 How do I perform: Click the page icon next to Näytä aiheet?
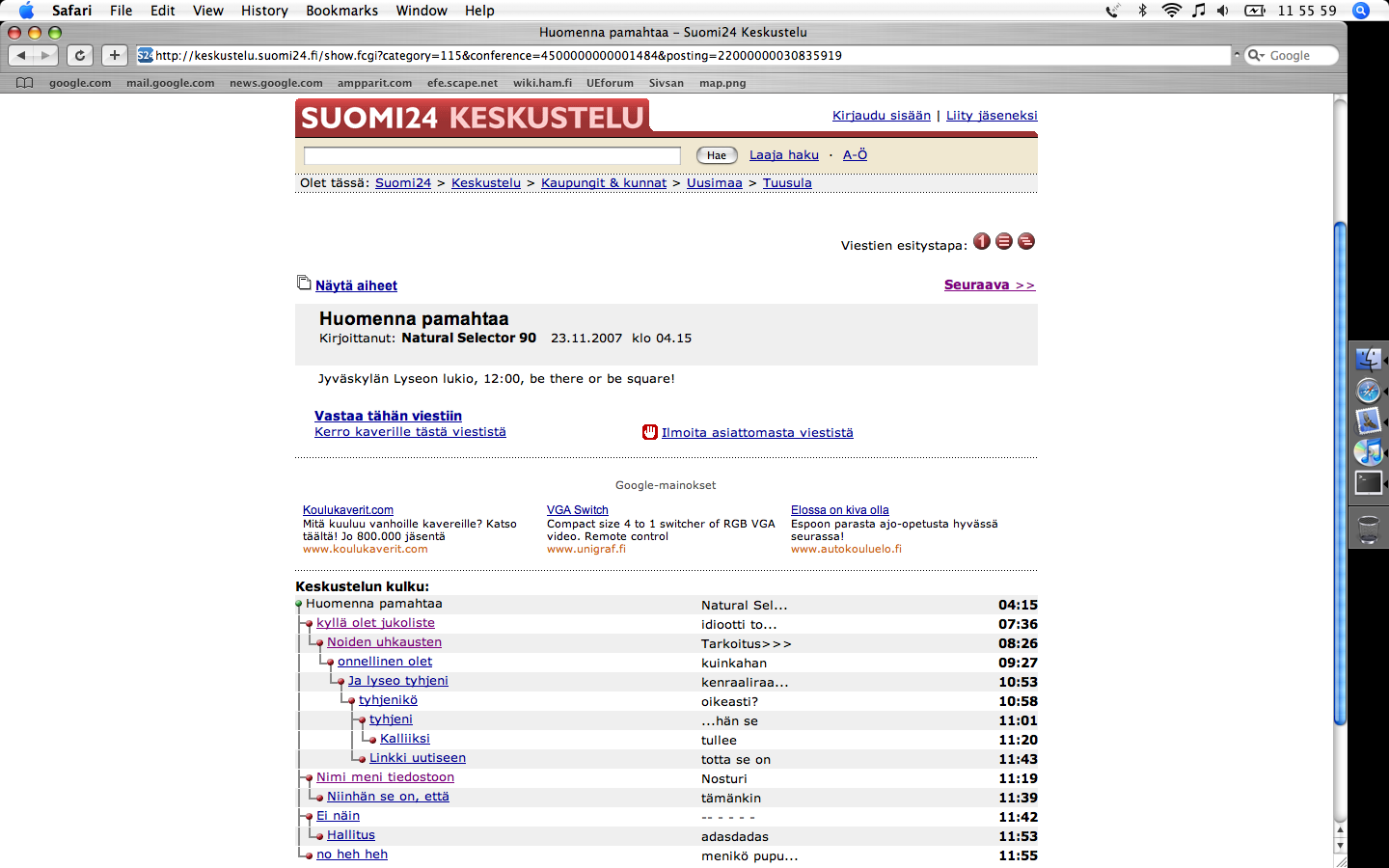[x=304, y=283]
